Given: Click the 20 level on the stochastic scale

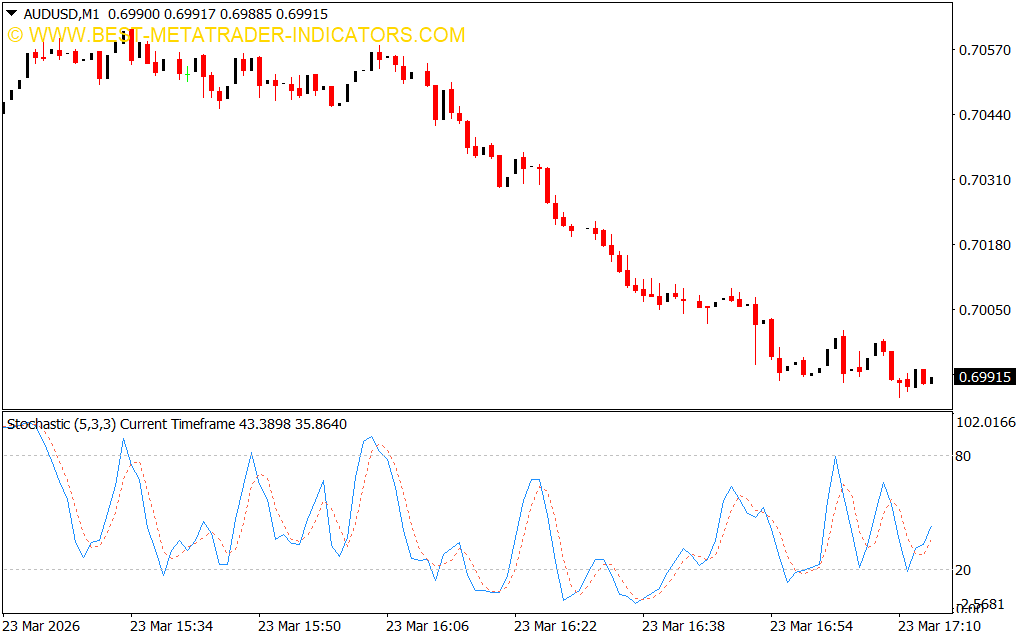Looking at the screenshot, I should pos(963,570).
